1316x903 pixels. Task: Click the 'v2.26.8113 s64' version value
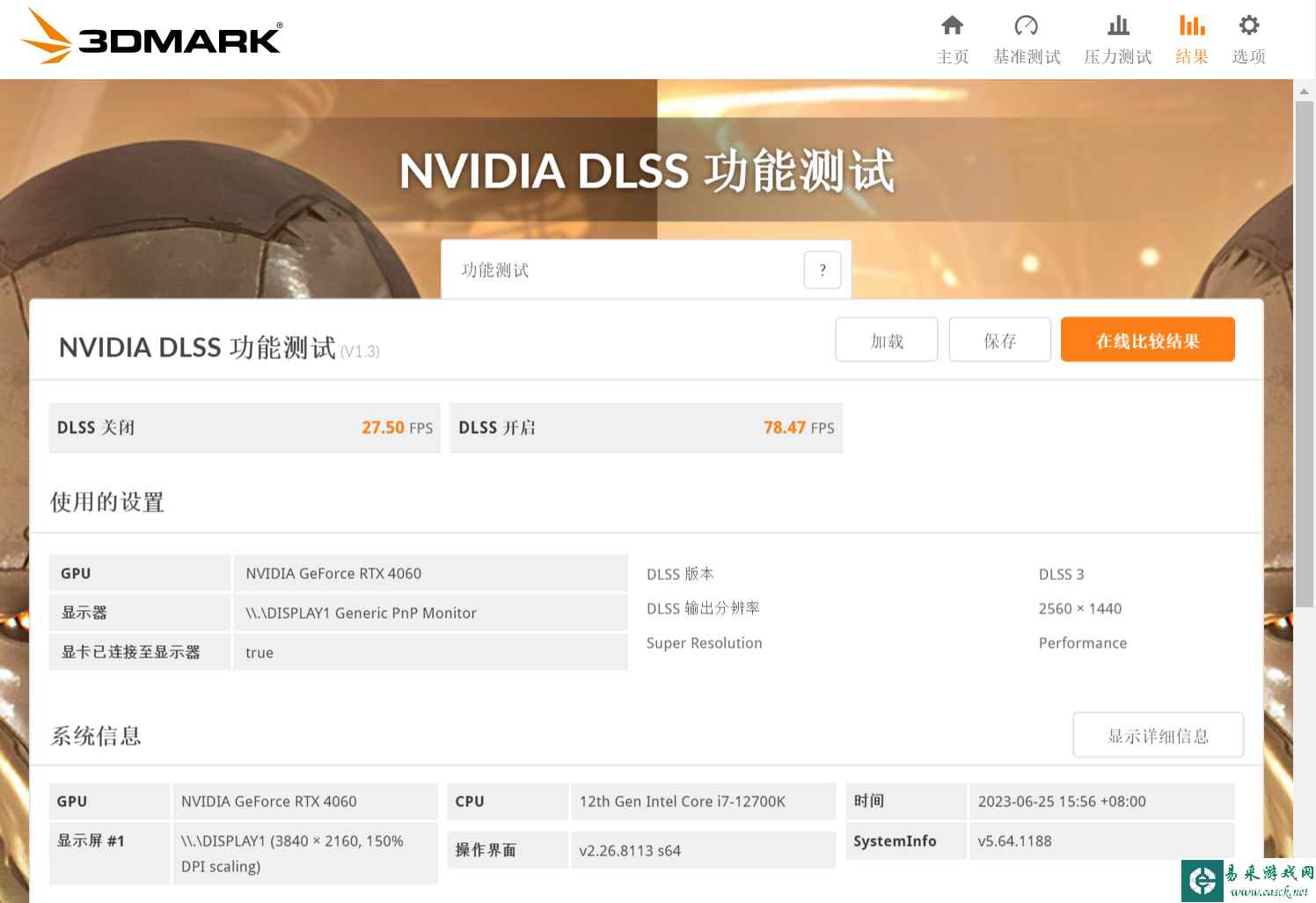click(630, 851)
